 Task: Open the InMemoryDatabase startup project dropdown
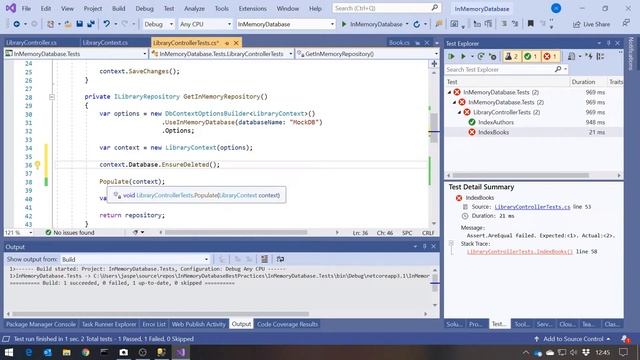(285, 24)
